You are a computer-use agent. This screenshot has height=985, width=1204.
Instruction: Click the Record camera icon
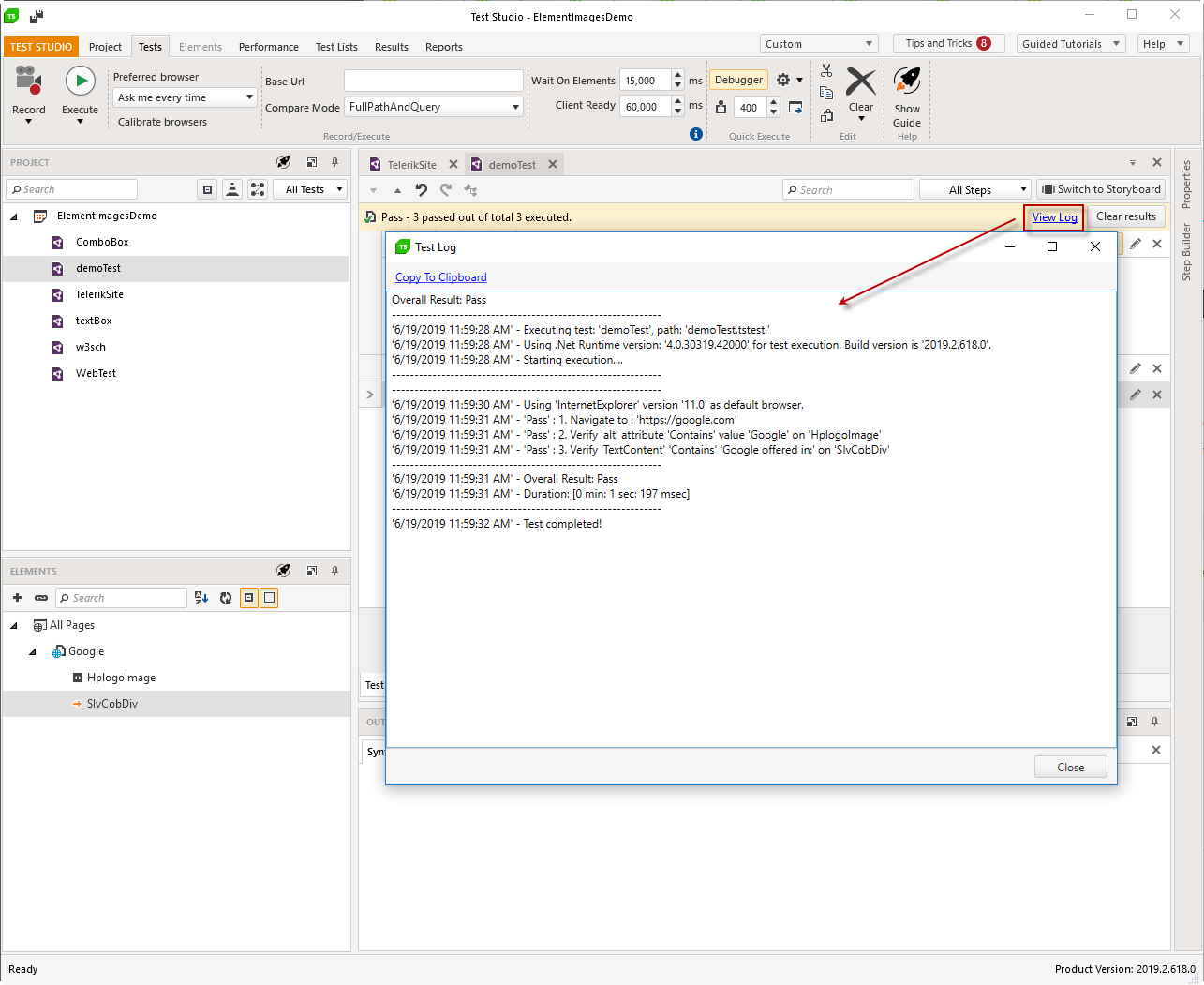click(28, 82)
